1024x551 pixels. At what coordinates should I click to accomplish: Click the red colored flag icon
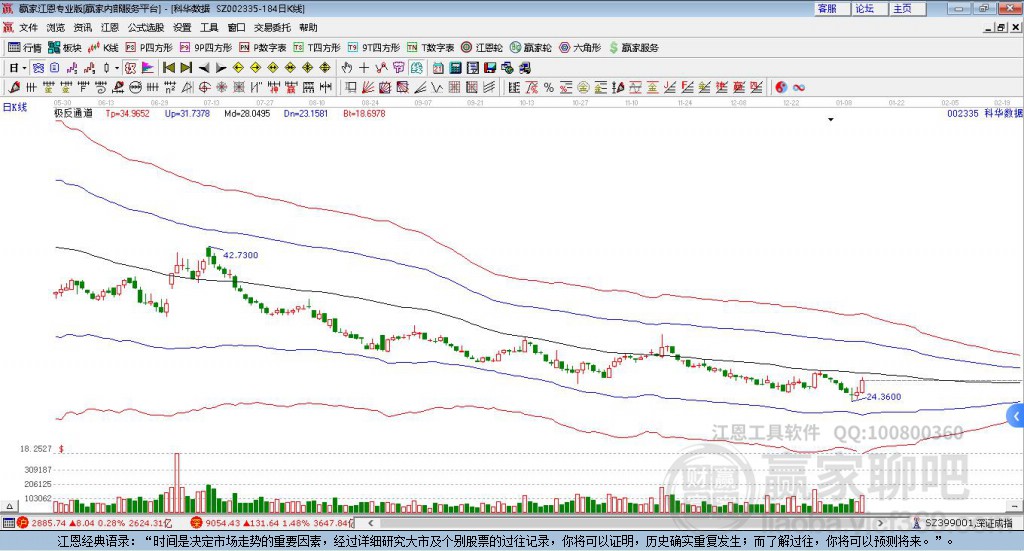pyautogui.click(x=148, y=68)
